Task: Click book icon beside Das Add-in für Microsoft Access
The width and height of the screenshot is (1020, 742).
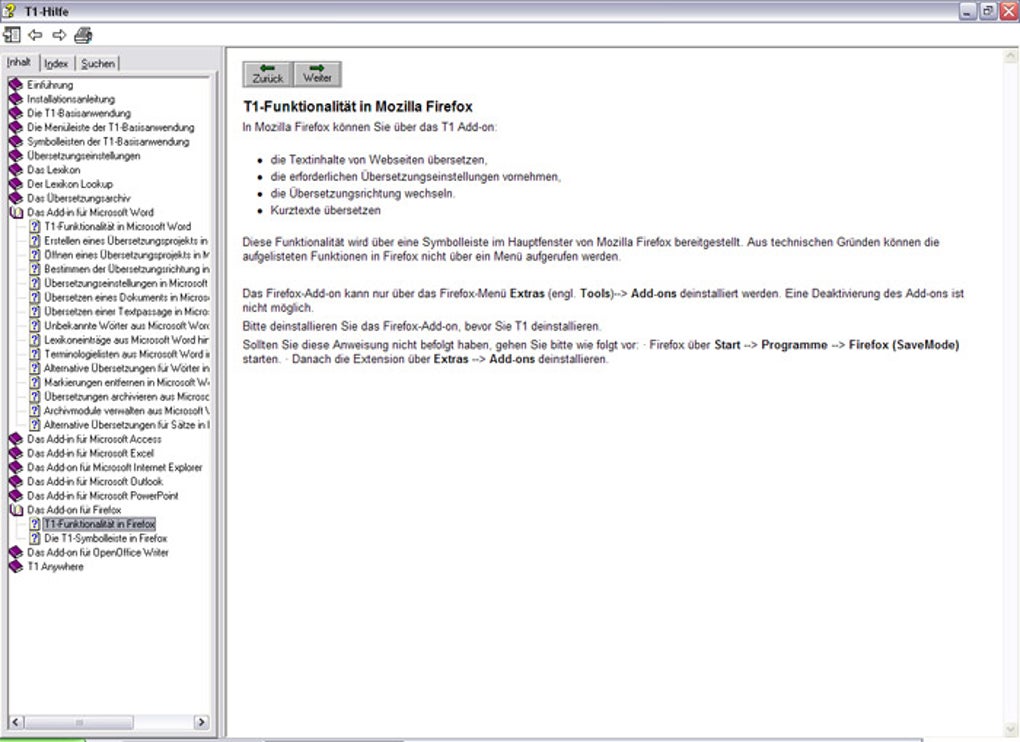Action: (x=16, y=439)
